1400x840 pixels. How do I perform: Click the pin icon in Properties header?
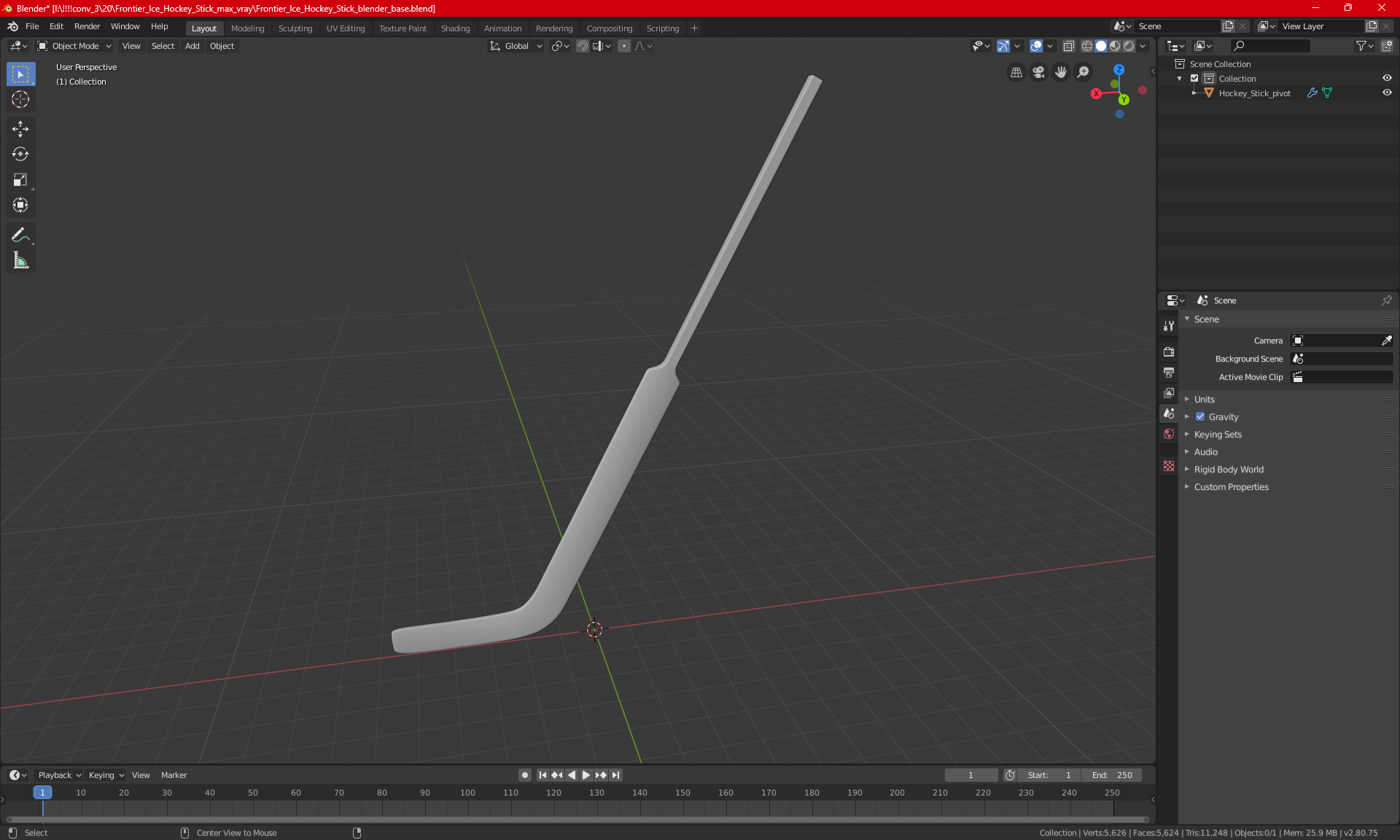pos(1386,300)
